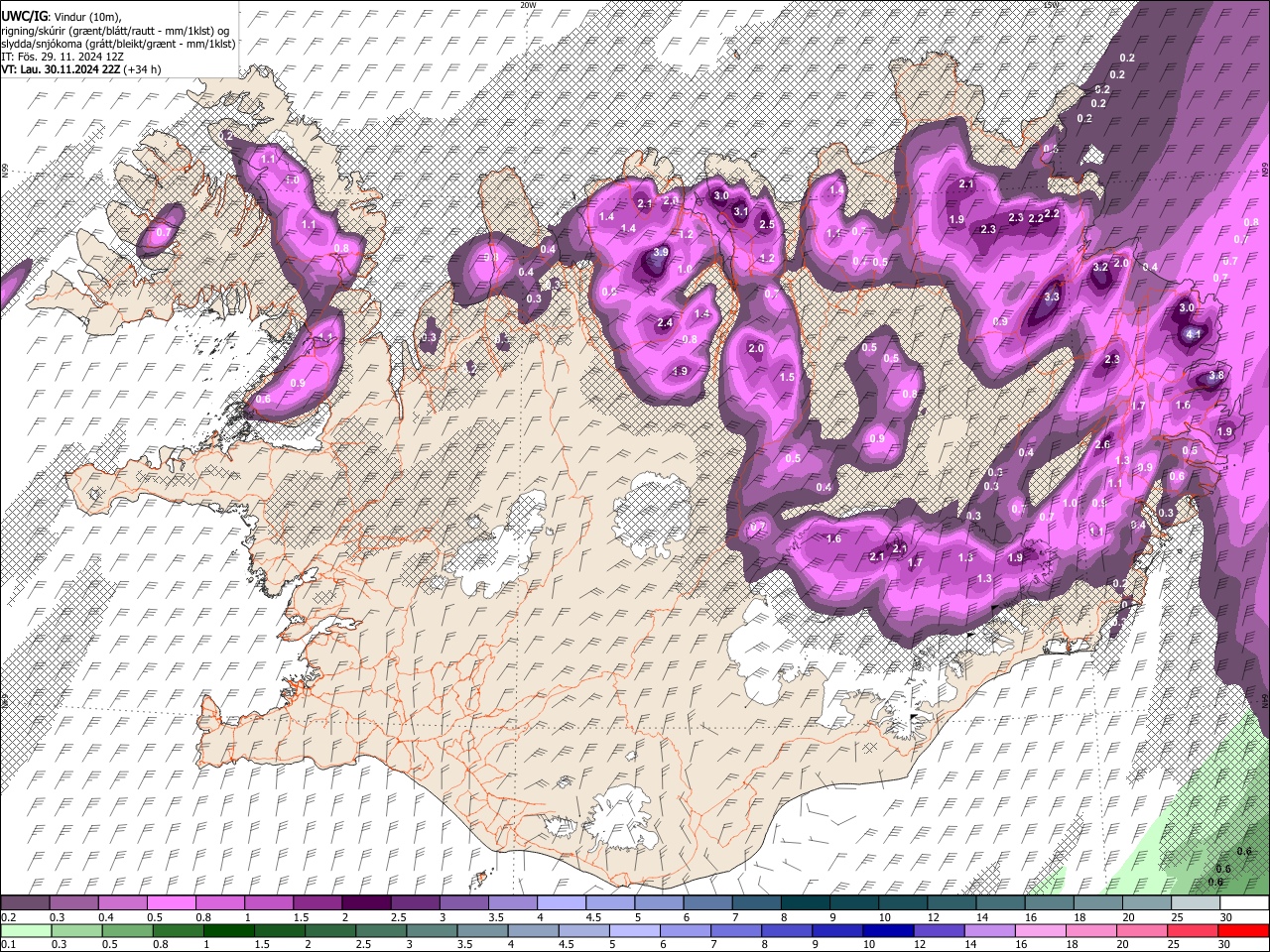
Task: Click the 'IT: Fös. 29. 11. 2024 12Z' line
Action: pos(63,57)
